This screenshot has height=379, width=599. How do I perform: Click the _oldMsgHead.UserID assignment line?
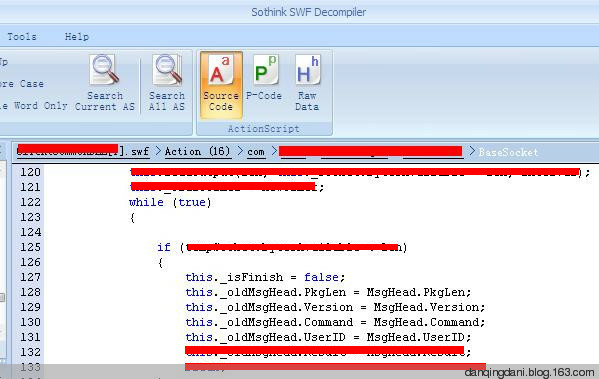tap(328, 337)
